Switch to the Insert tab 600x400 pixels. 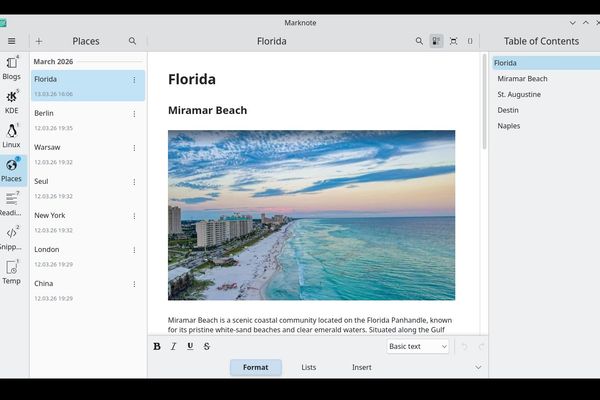tap(362, 367)
